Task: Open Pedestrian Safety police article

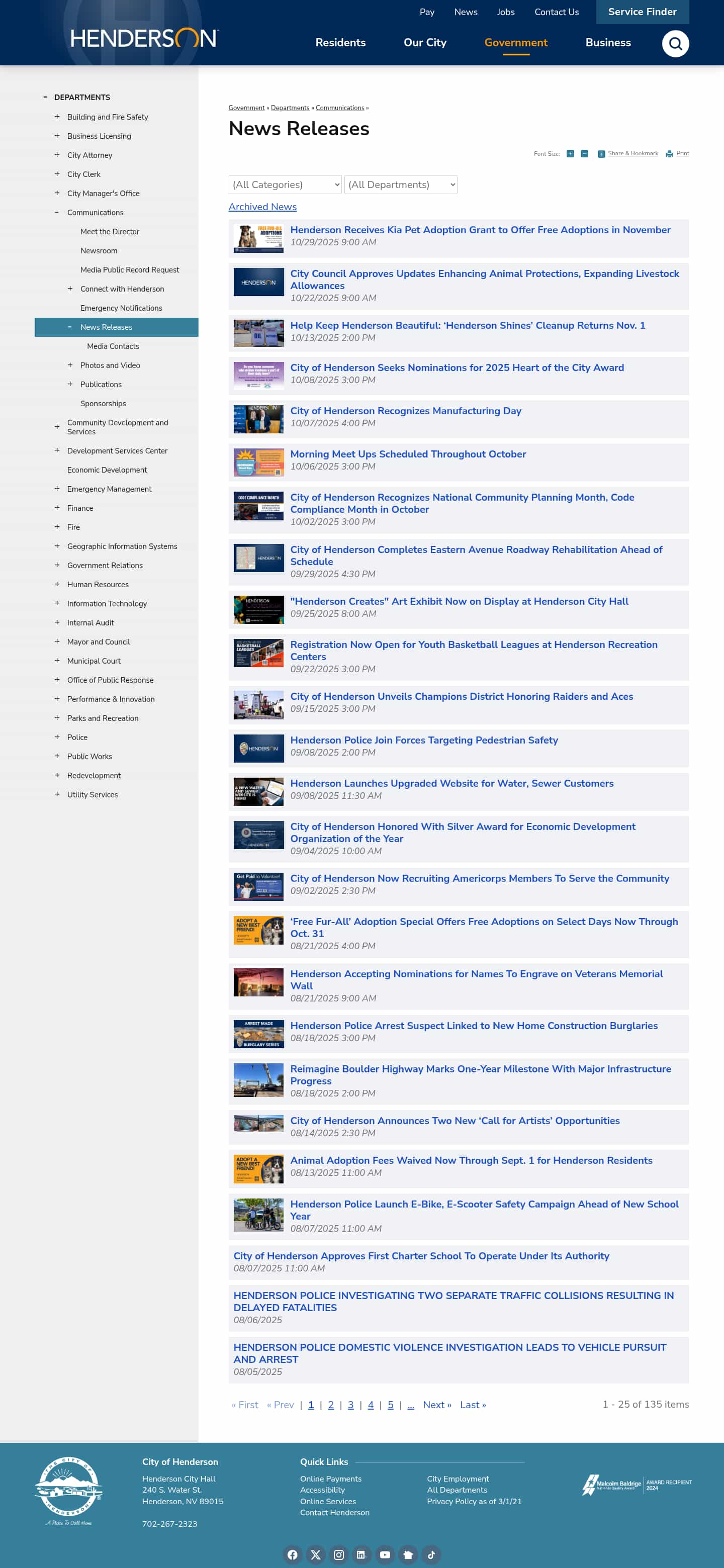Action: (424, 740)
